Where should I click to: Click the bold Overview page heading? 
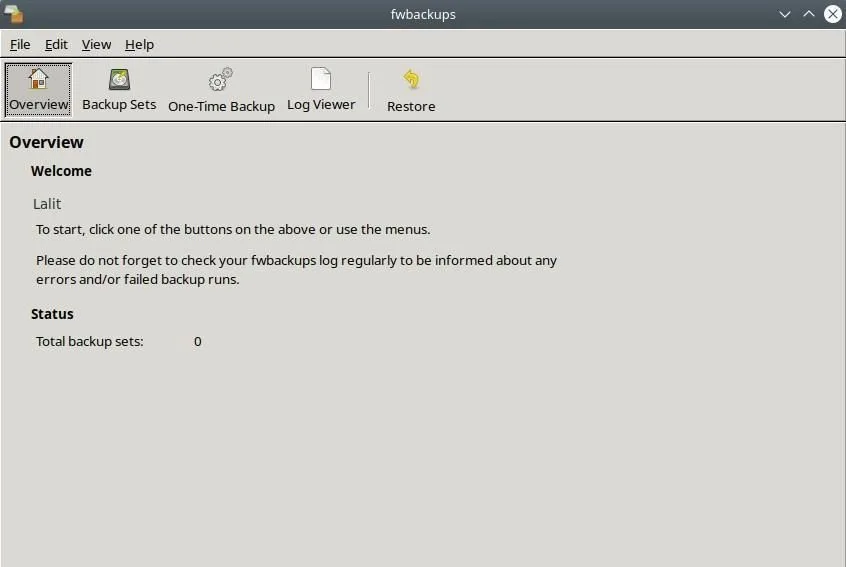point(46,142)
